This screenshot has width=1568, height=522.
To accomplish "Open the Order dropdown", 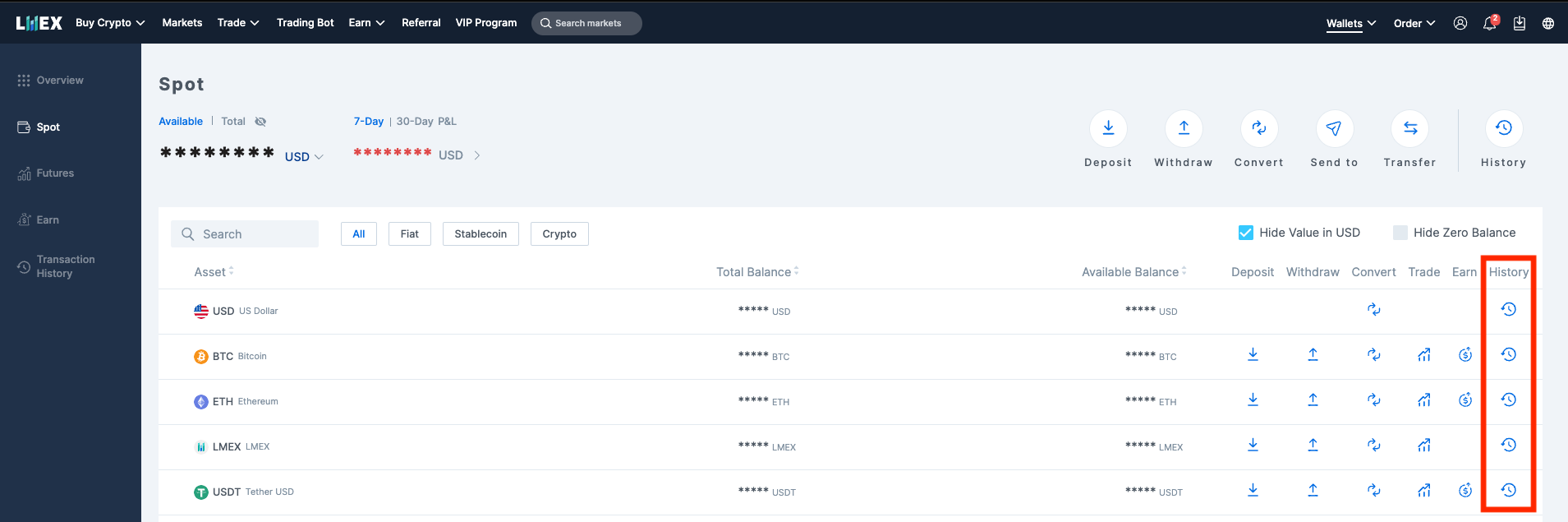I will click(x=1414, y=23).
